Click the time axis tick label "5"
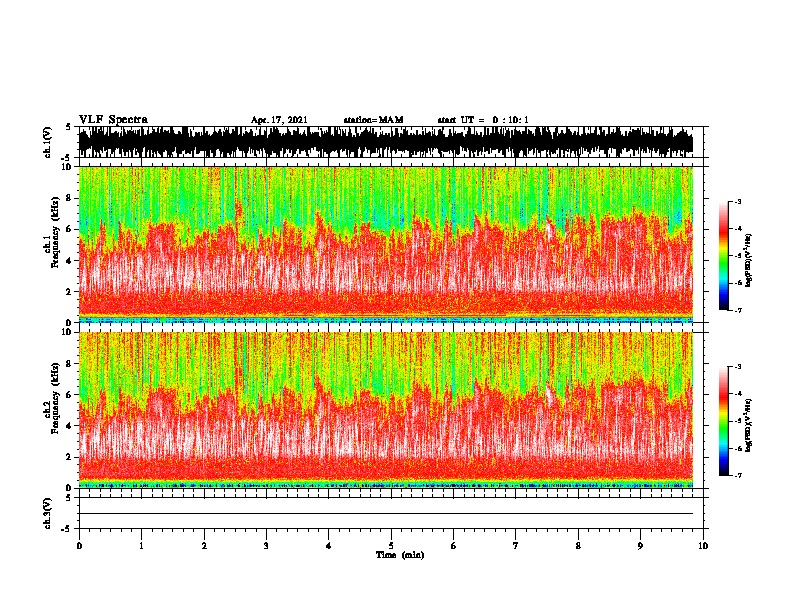Viewport: 792px width, 612px height. pos(391,546)
